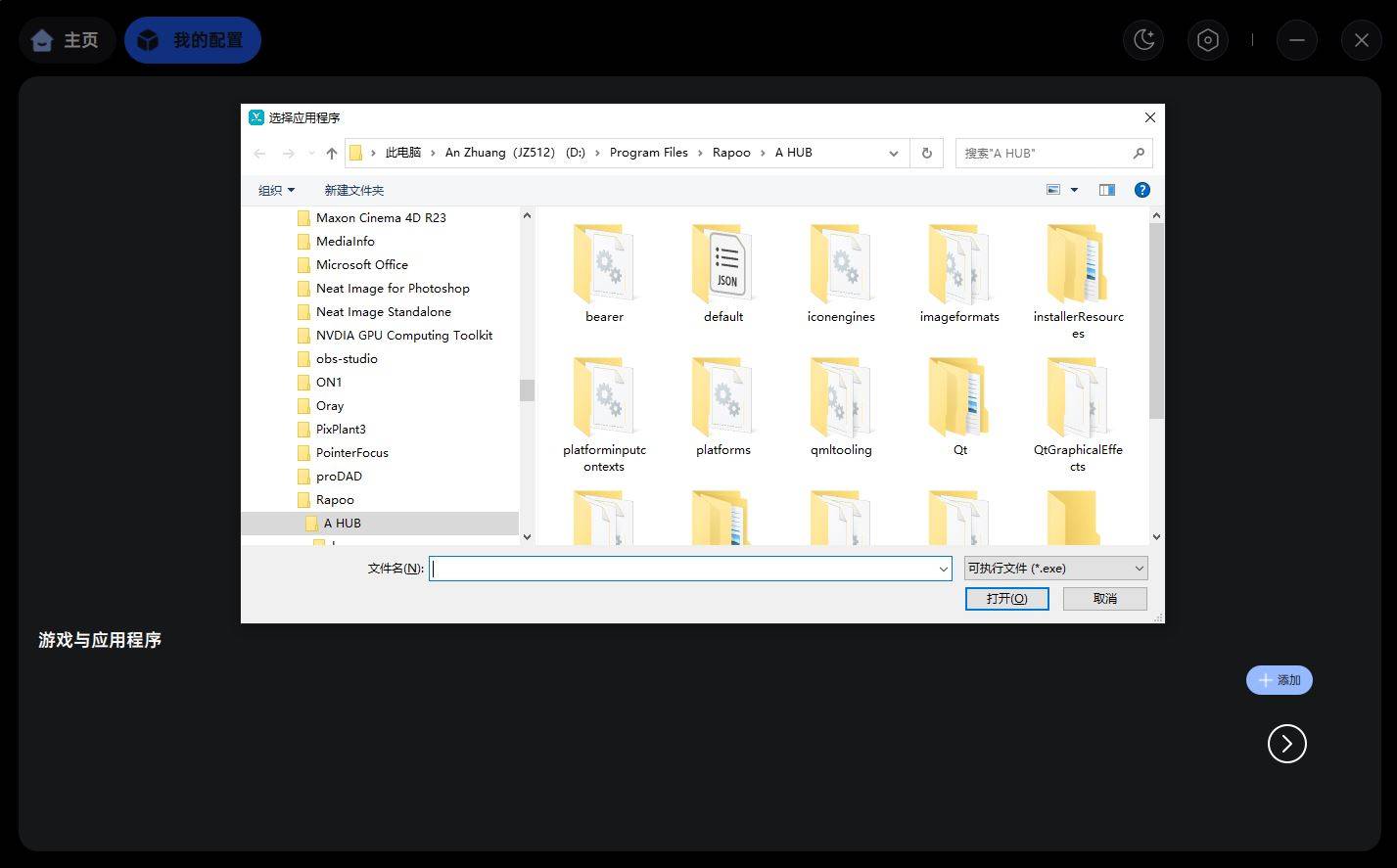Close the 选择应用程序 dialog

click(1150, 117)
